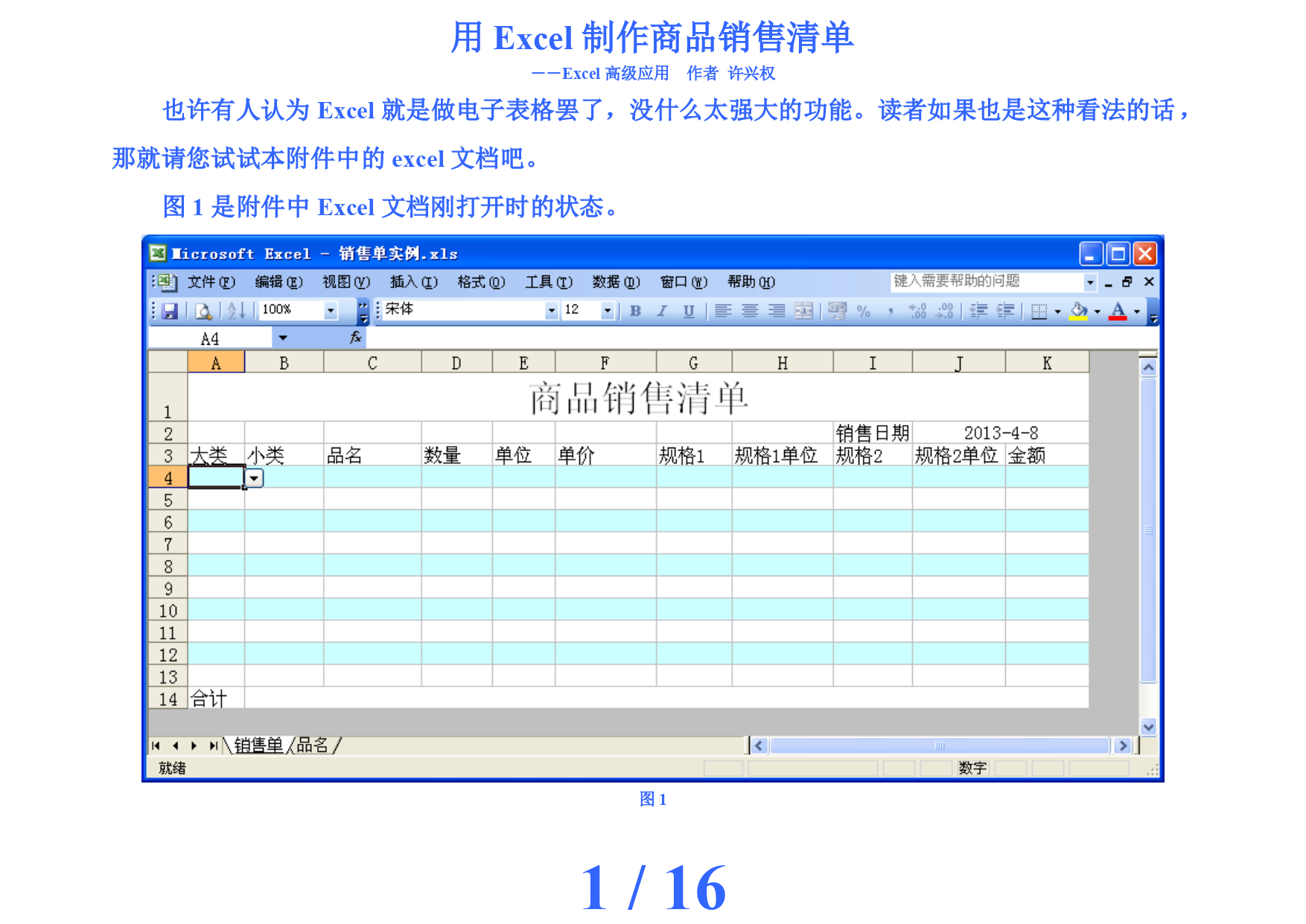Viewport: 1306px width, 924px height.
Task: Open the 窗口(W) menu
Action: [x=684, y=282]
